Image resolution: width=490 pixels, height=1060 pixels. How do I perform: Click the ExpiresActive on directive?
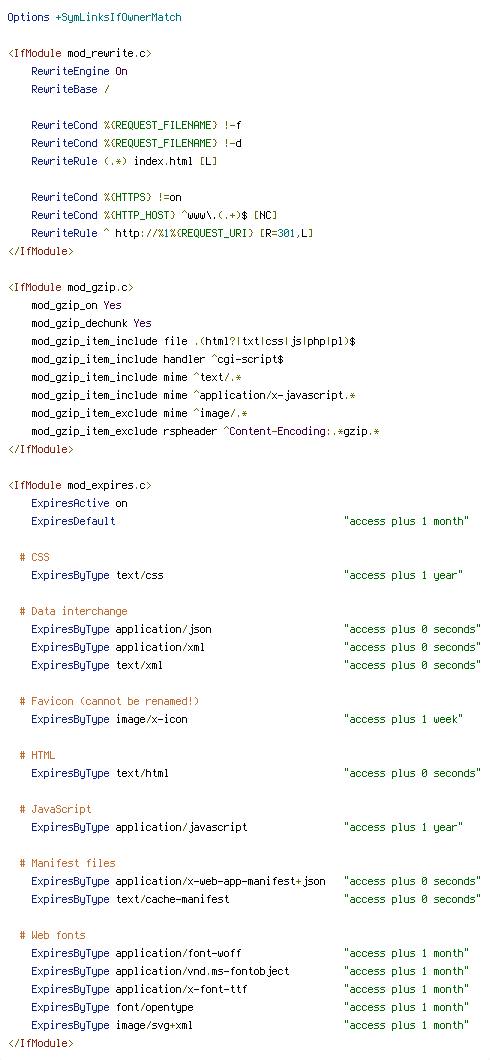(79, 504)
